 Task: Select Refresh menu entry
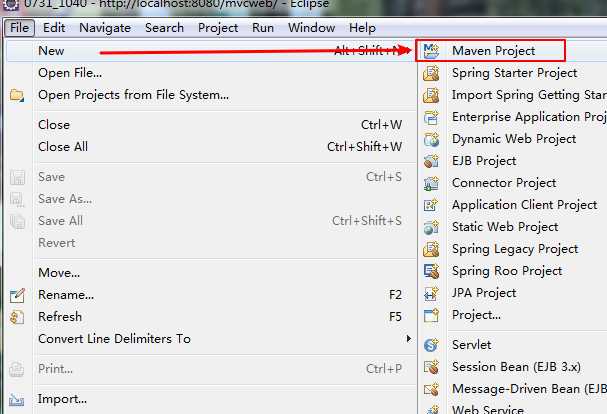[211, 317]
